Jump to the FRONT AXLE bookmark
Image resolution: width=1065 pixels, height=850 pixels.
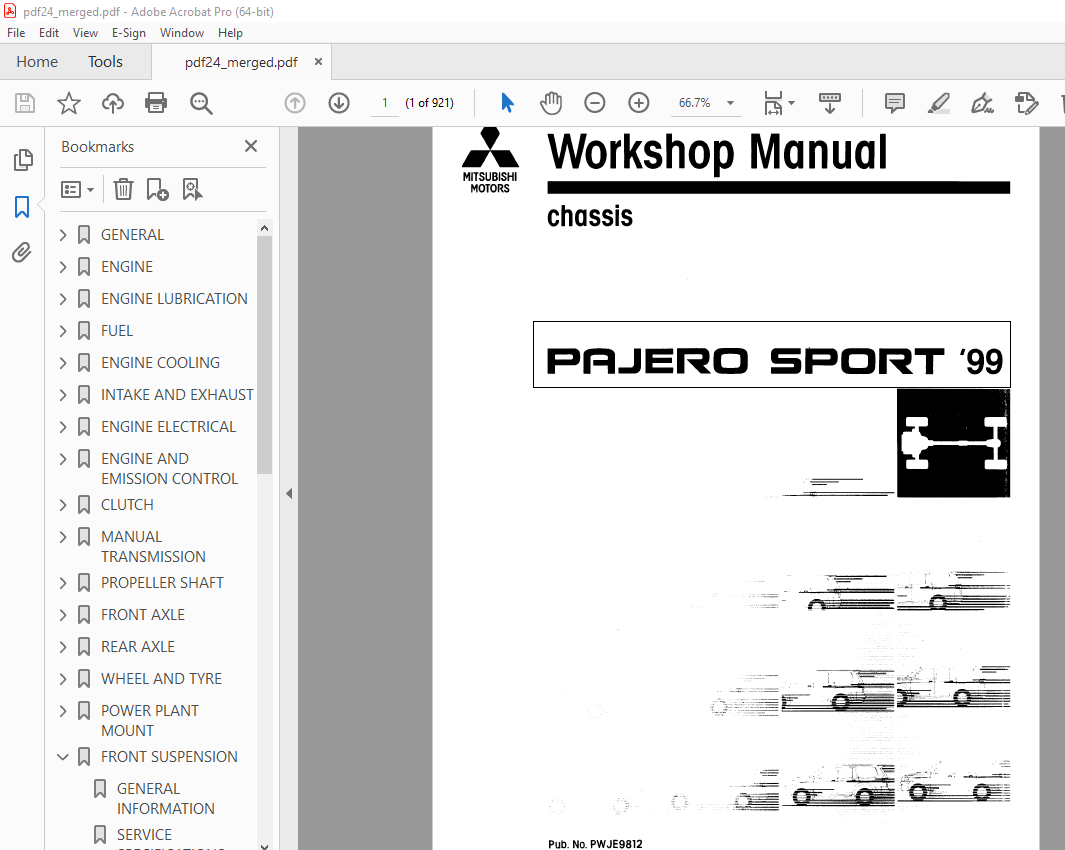pos(143,615)
